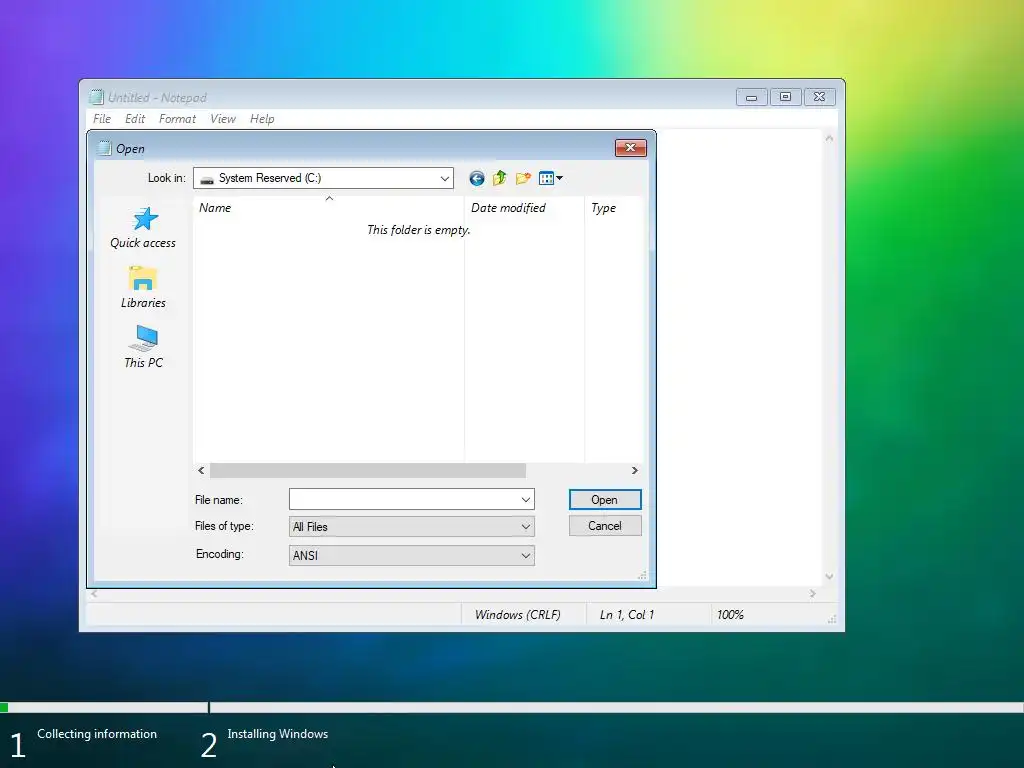The height and width of the screenshot is (768, 1024).
Task: Go up one folder level
Action: 500,178
